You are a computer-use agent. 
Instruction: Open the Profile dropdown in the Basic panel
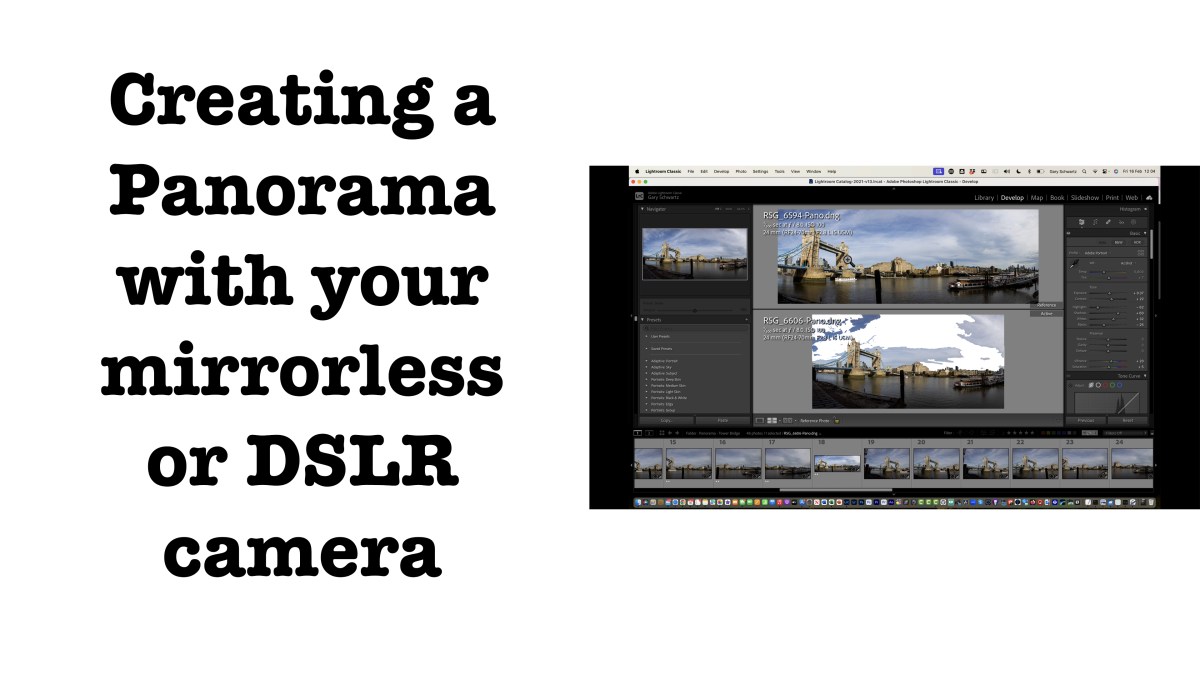pyautogui.click(x=1098, y=253)
